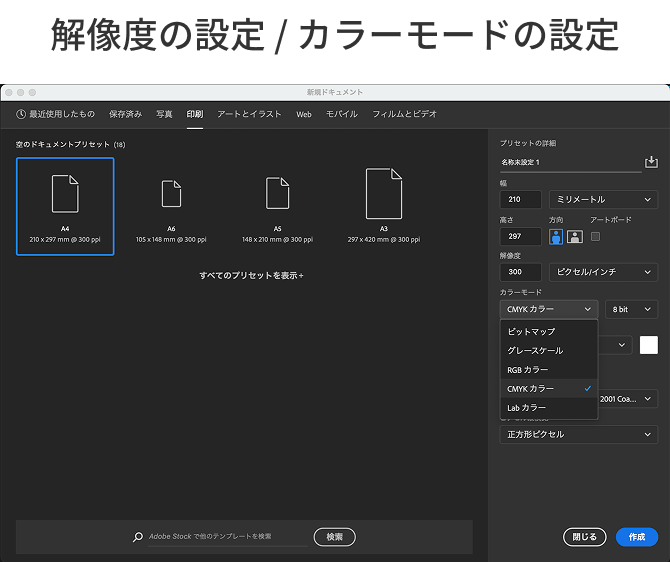The height and width of the screenshot is (562, 670).
Task: Choose the A3 document preset
Action: click(x=383, y=206)
